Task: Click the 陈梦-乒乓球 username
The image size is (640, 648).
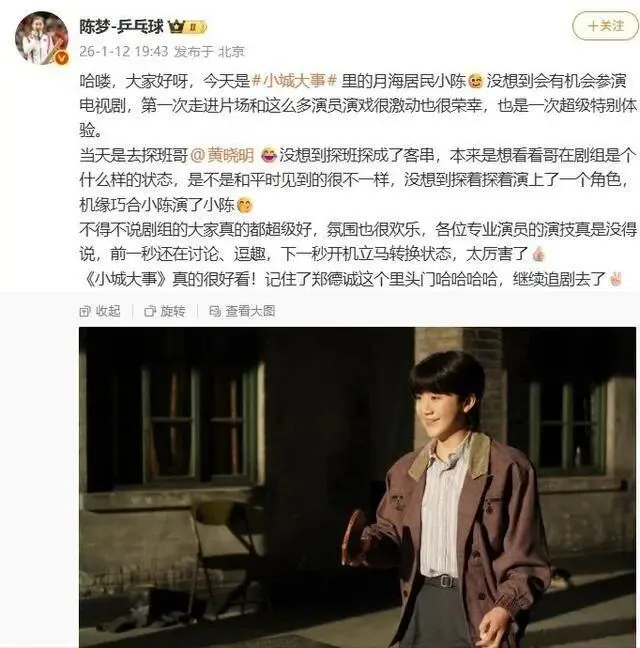Action: pyautogui.click(x=121, y=27)
